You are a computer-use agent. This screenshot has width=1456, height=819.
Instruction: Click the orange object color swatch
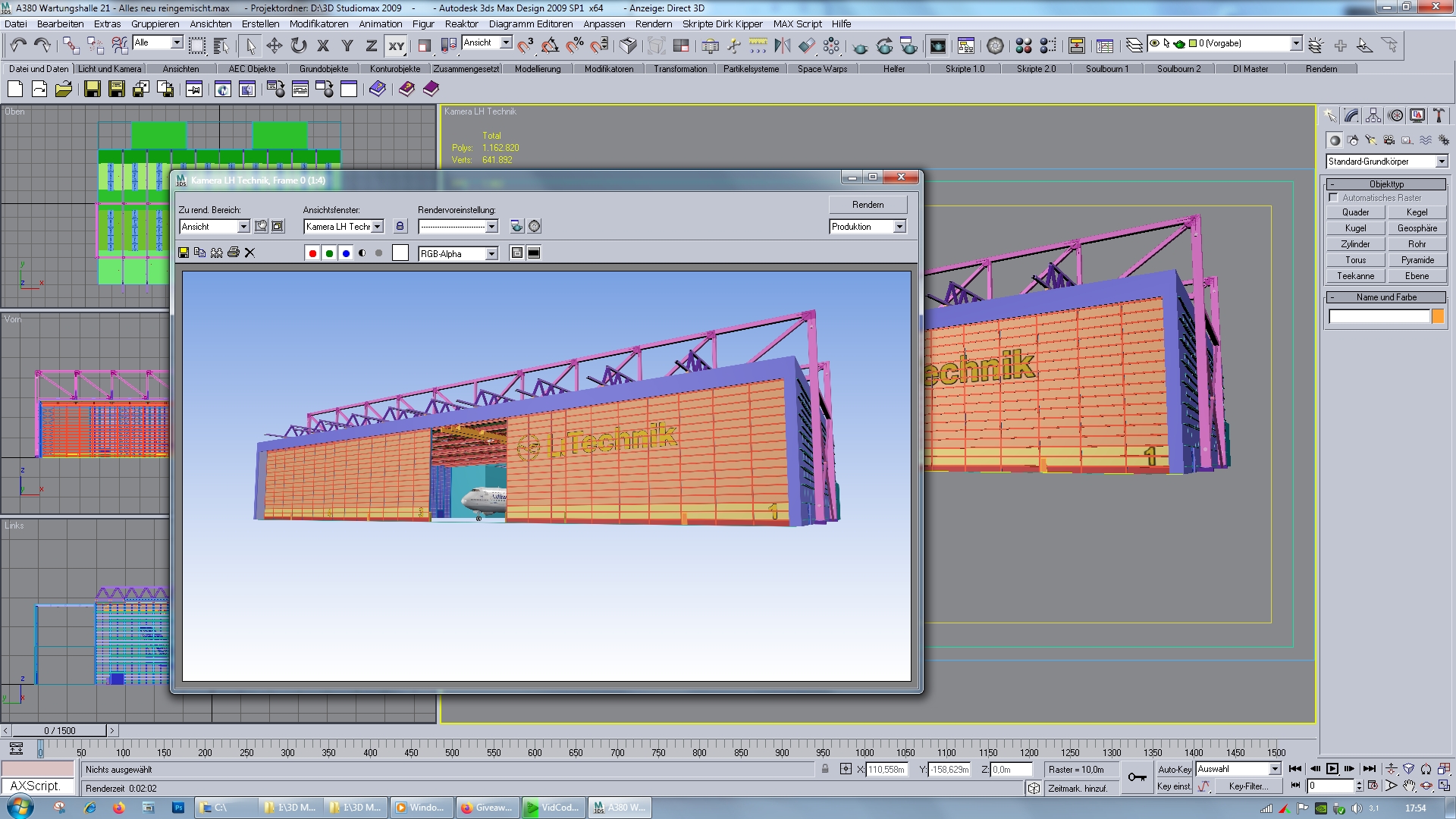click(1438, 316)
